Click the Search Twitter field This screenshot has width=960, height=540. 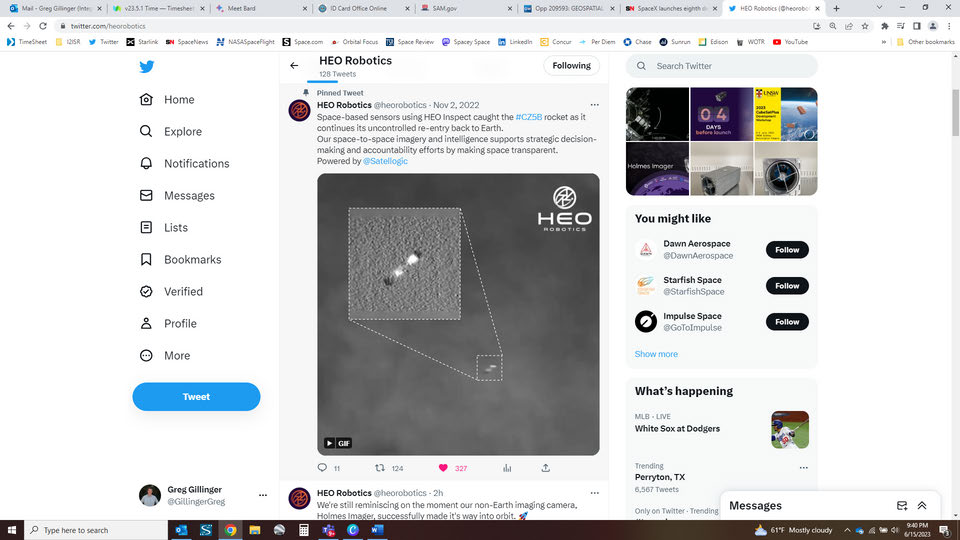click(721, 66)
